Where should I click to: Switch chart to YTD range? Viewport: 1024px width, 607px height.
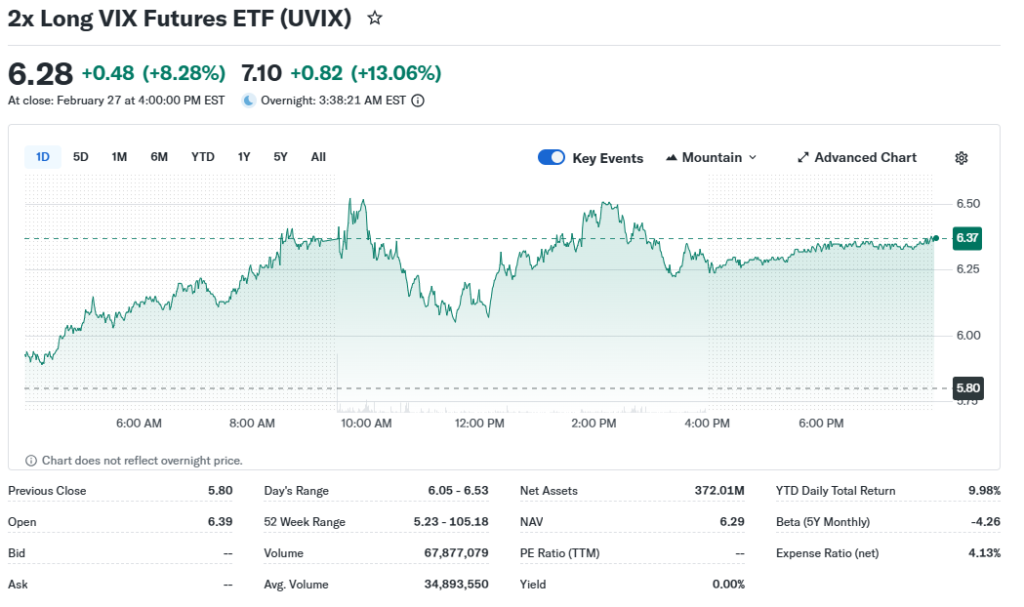click(203, 157)
